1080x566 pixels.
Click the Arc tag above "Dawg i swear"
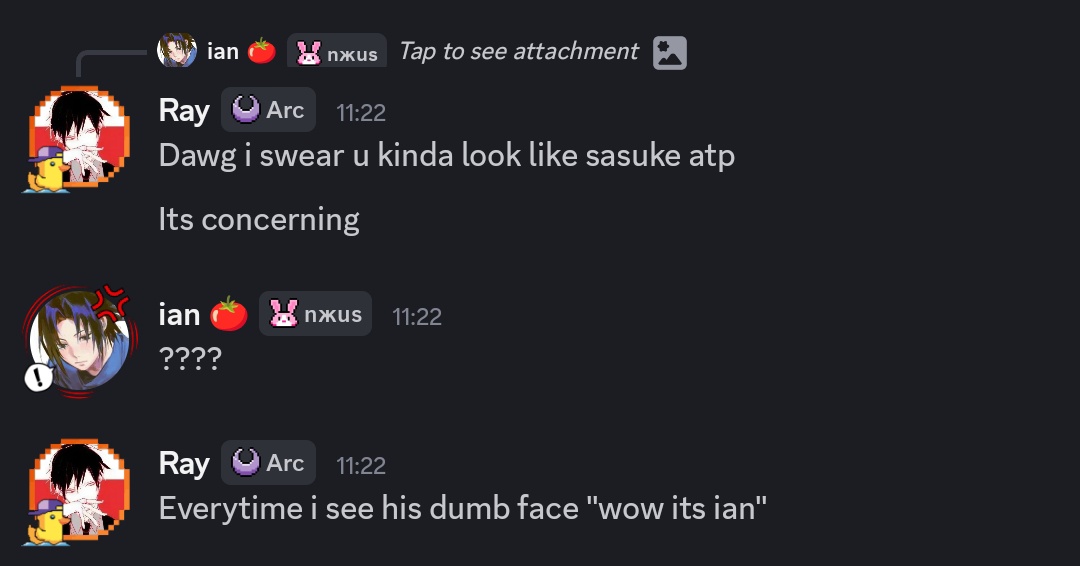pyautogui.click(x=268, y=110)
